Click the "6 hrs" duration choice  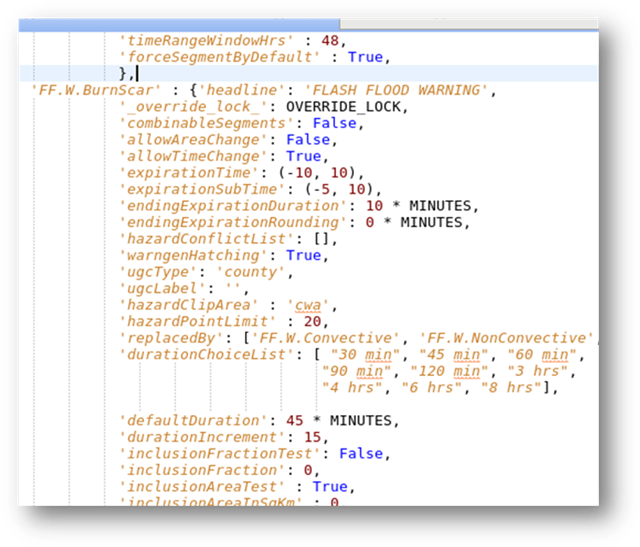coord(431,388)
